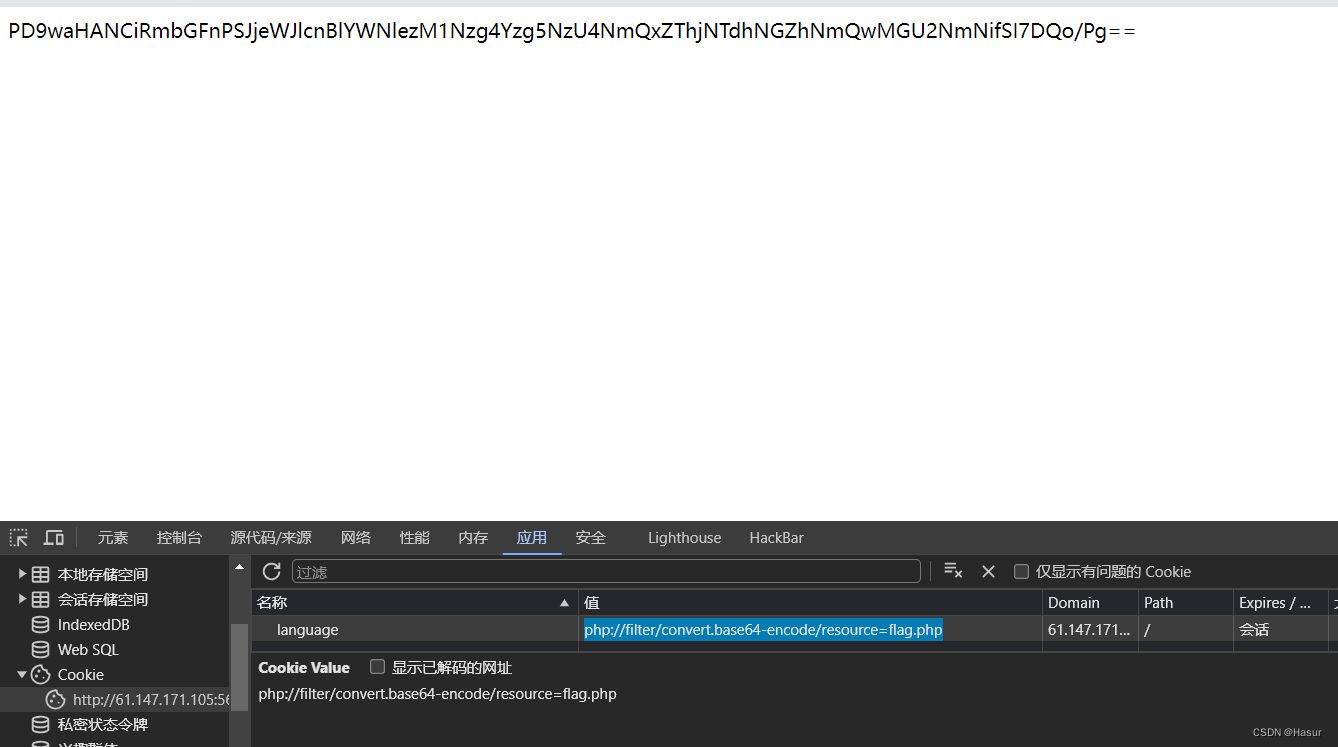Open the HackBar panel tab

click(x=776, y=537)
